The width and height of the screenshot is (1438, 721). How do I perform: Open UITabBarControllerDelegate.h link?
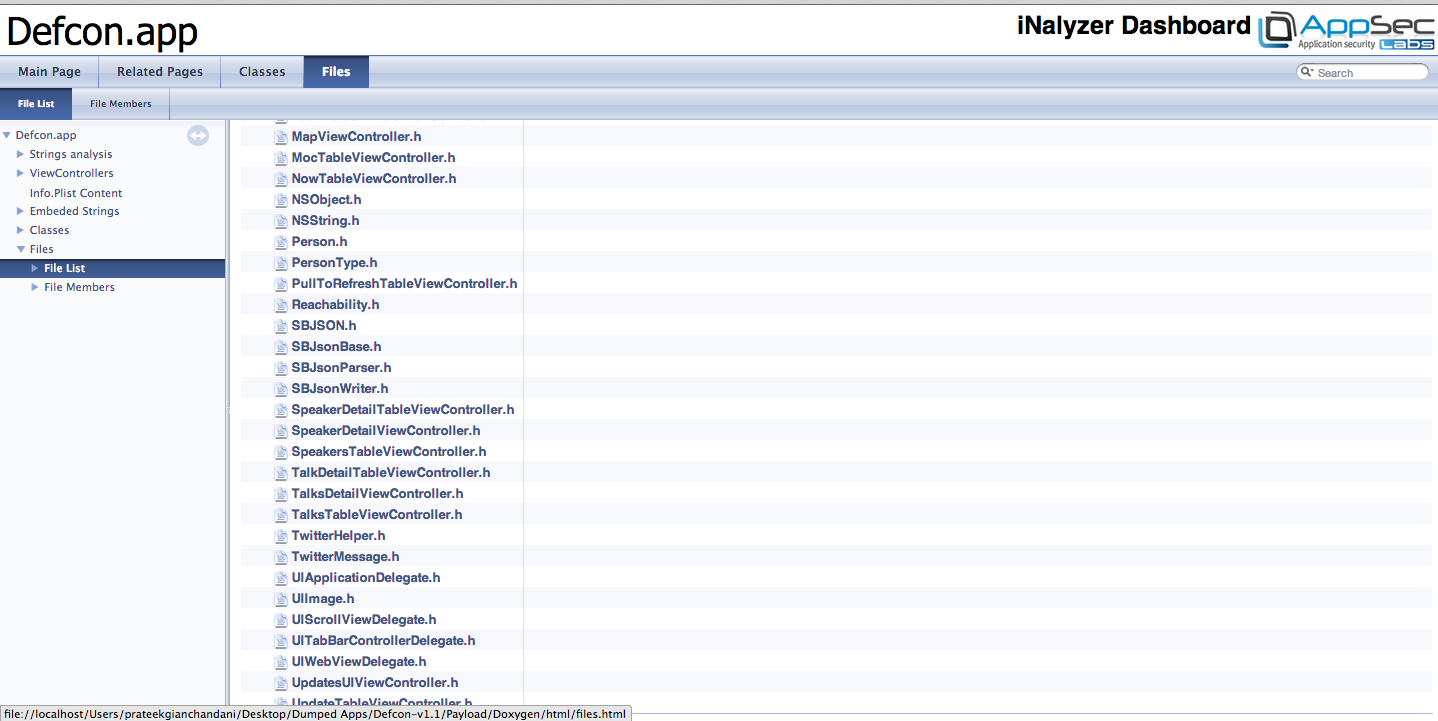[383, 641]
